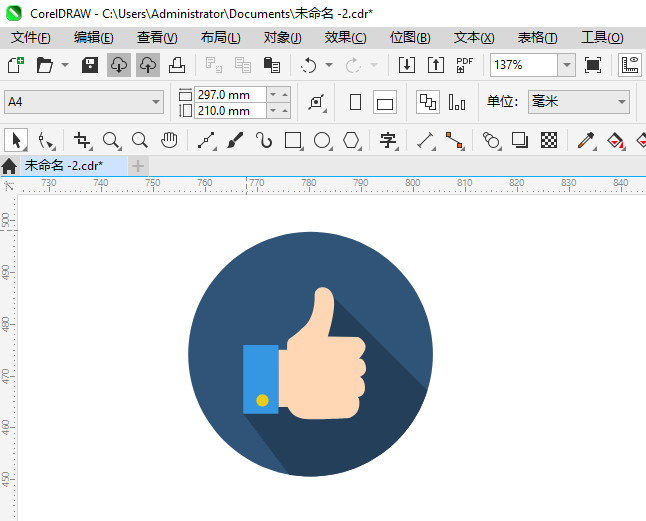Select the Pick tool arrow
This screenshot has width=646, height=521.
point(16,140)
